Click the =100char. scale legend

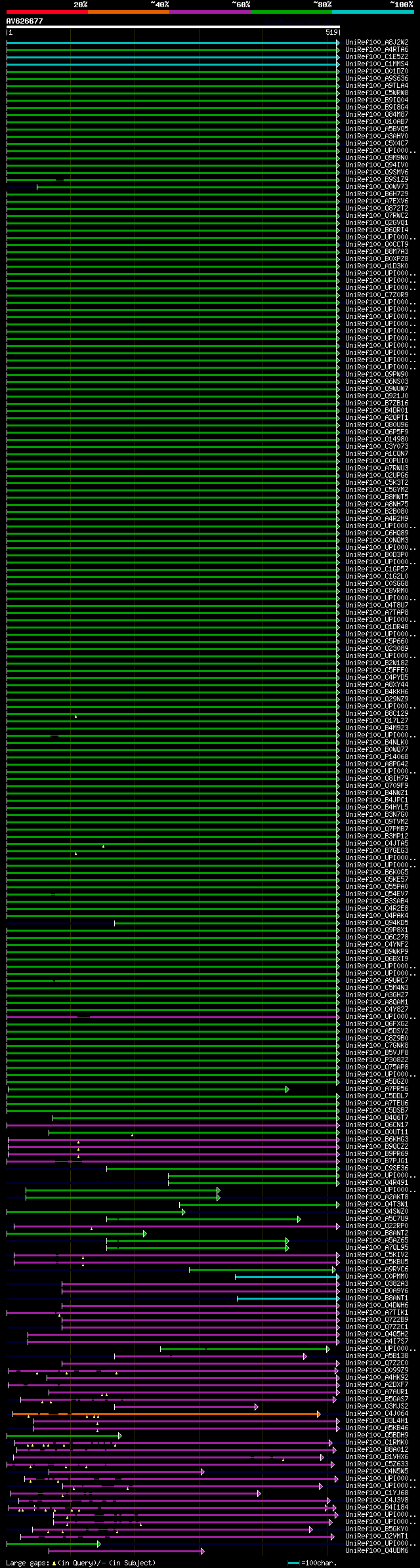click(x=312, y=1563)
